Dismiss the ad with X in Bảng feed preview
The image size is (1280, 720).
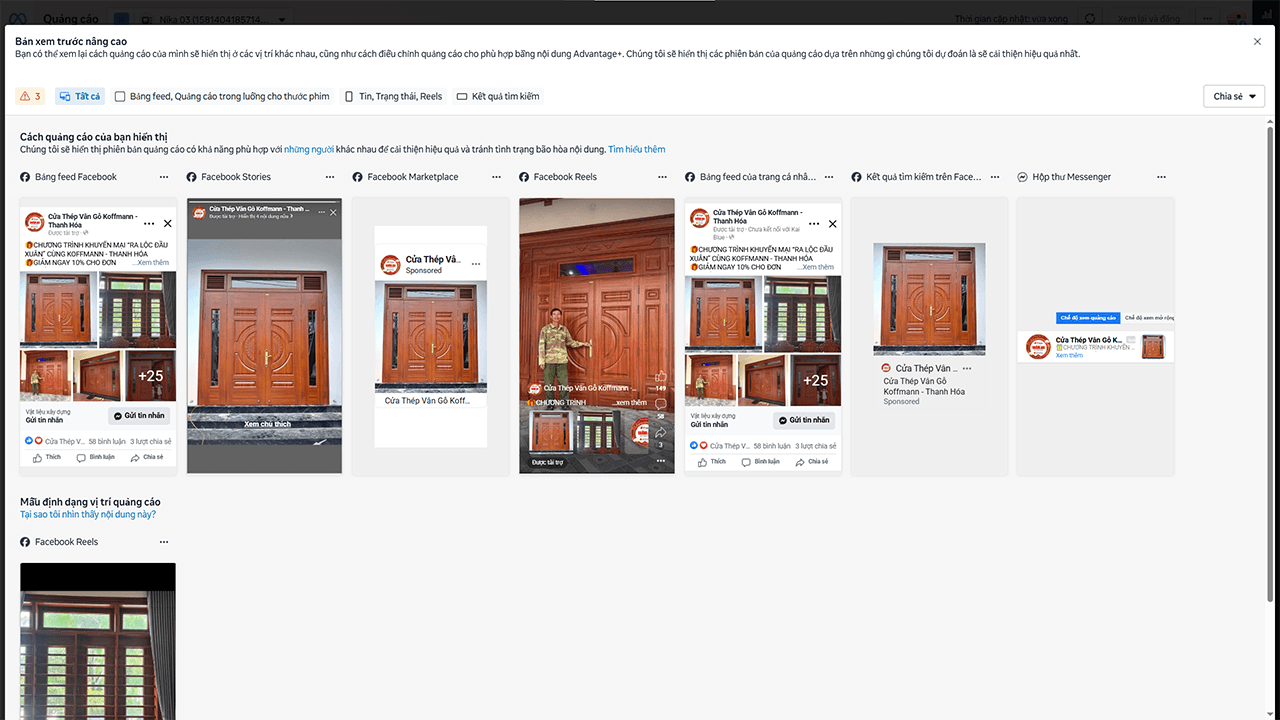pyautogui.click(x=167, y=223)
